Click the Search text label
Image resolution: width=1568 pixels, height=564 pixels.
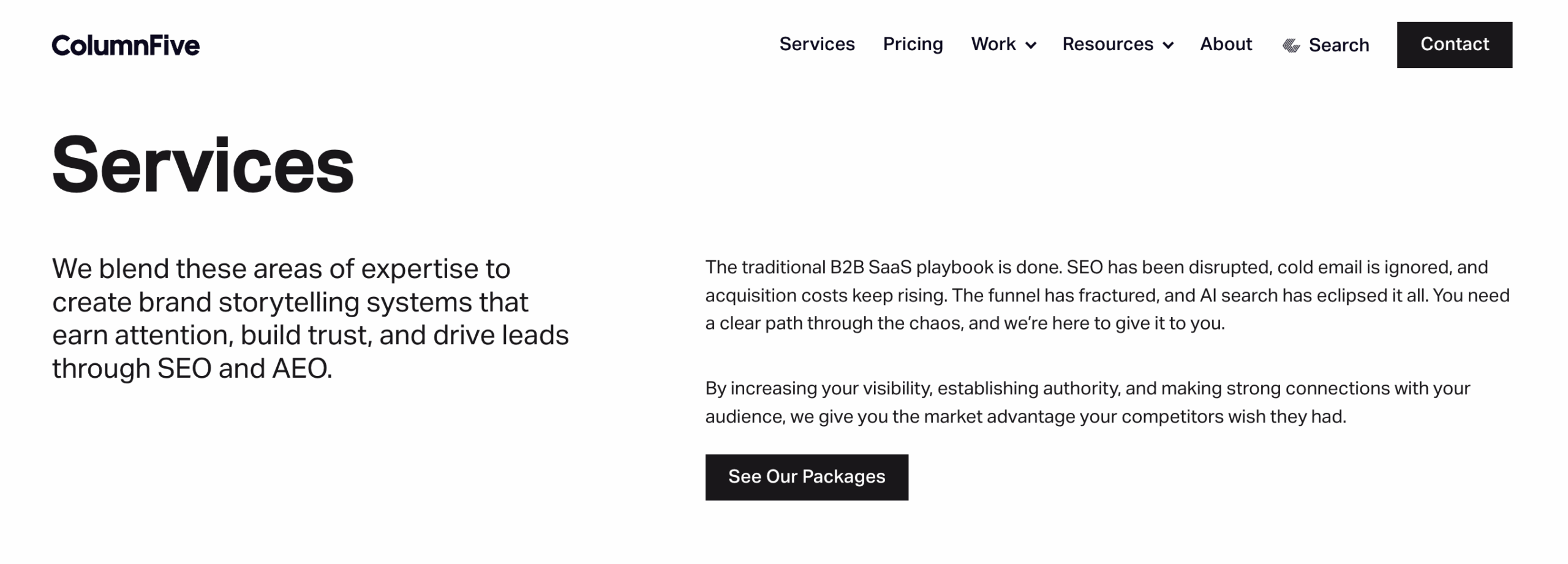tap(1338, 45)
